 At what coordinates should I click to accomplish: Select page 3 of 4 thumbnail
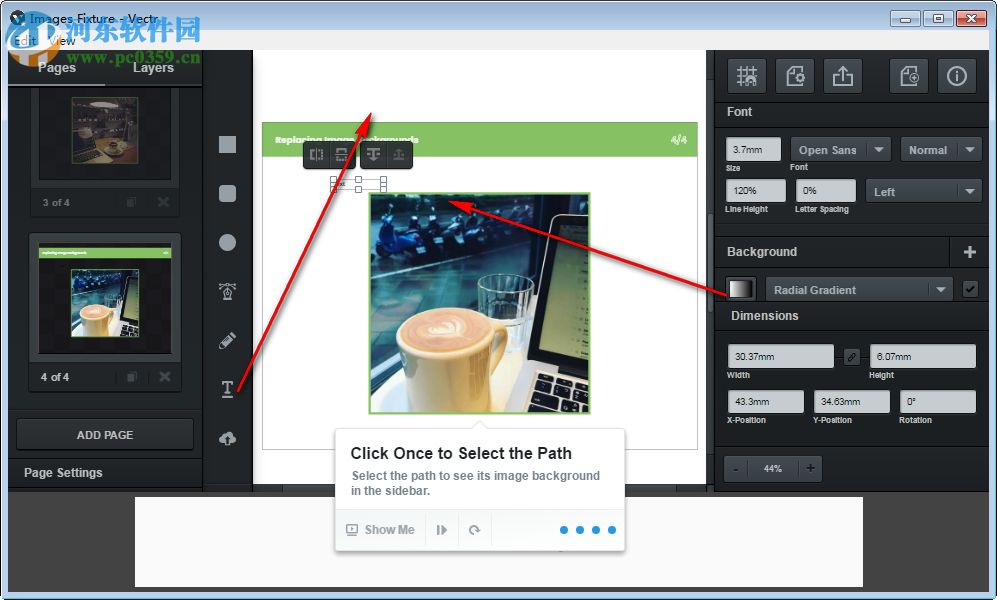point(105,135)
